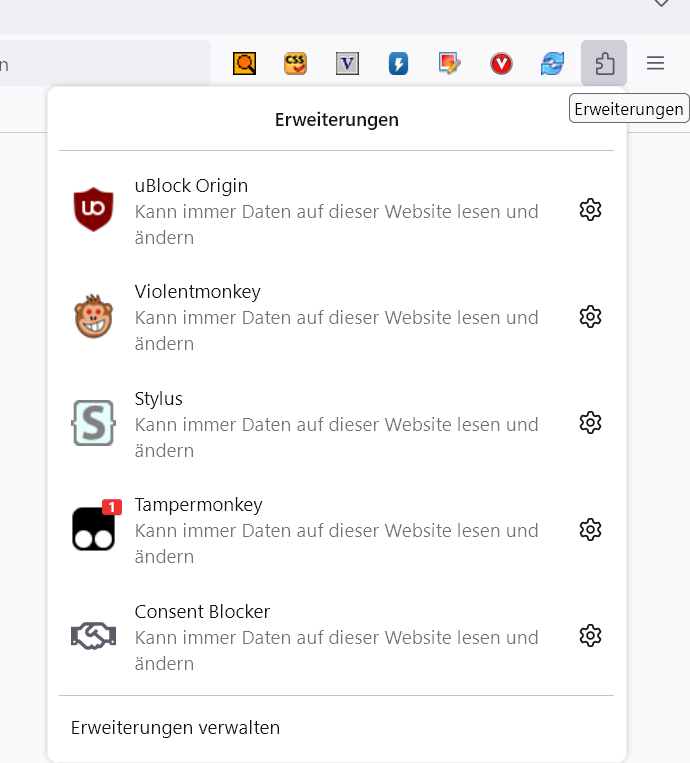Open the Firefox hamburger menu
This screenshot has width=690, height=763.
[x=655, y=64]
